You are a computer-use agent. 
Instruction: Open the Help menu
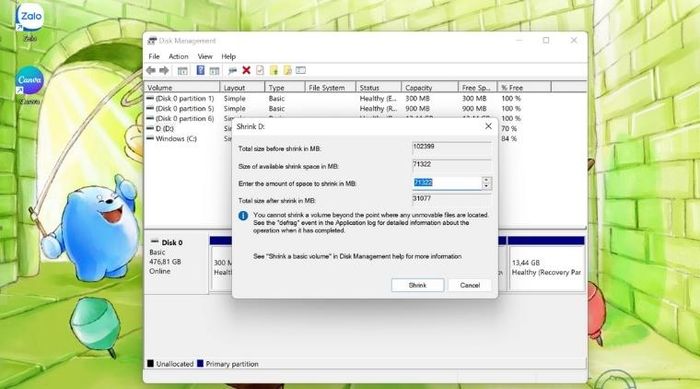click(229, 56)
